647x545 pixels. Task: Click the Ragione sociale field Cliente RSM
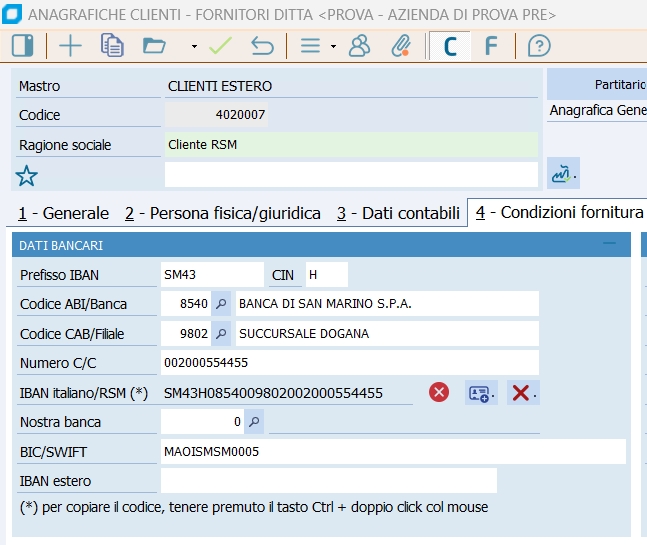[x=351, y=144]
